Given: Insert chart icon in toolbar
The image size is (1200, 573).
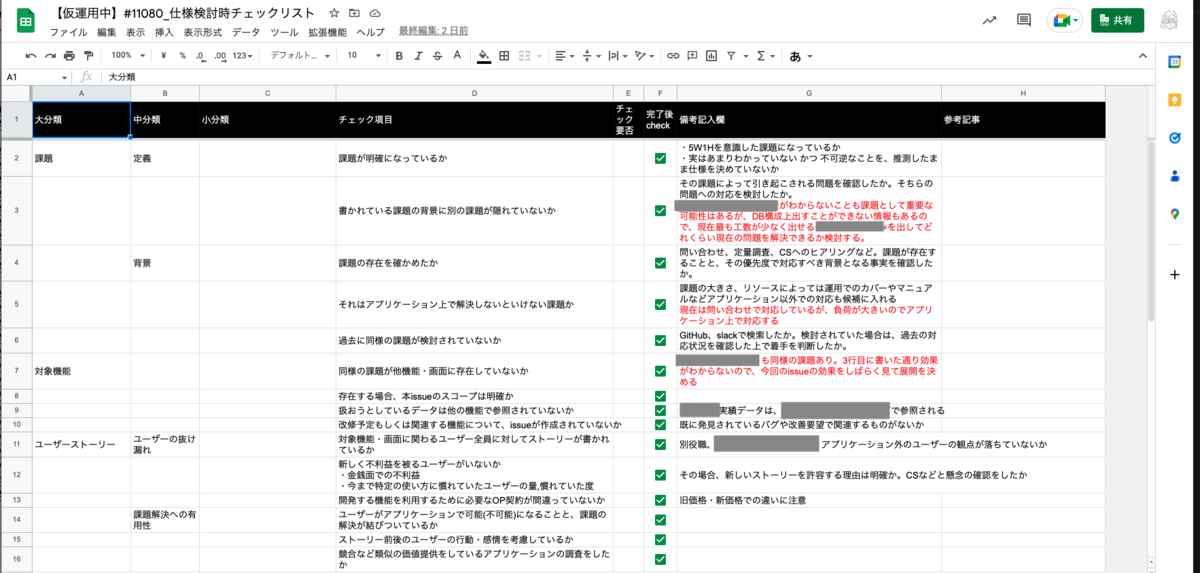Looking at the screenshot, I should tap(712, 56).
